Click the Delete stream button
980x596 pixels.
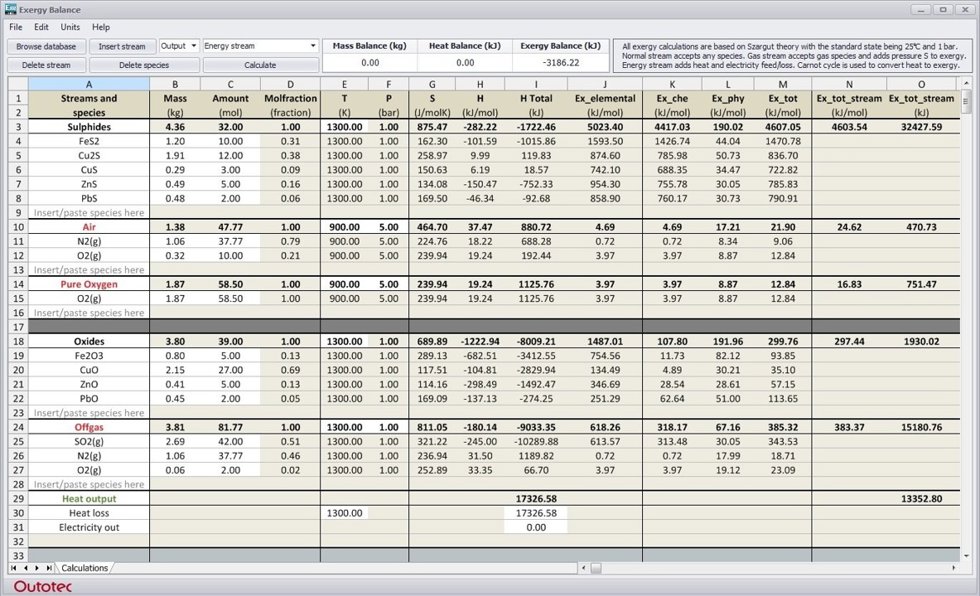(x=46, y=65)
